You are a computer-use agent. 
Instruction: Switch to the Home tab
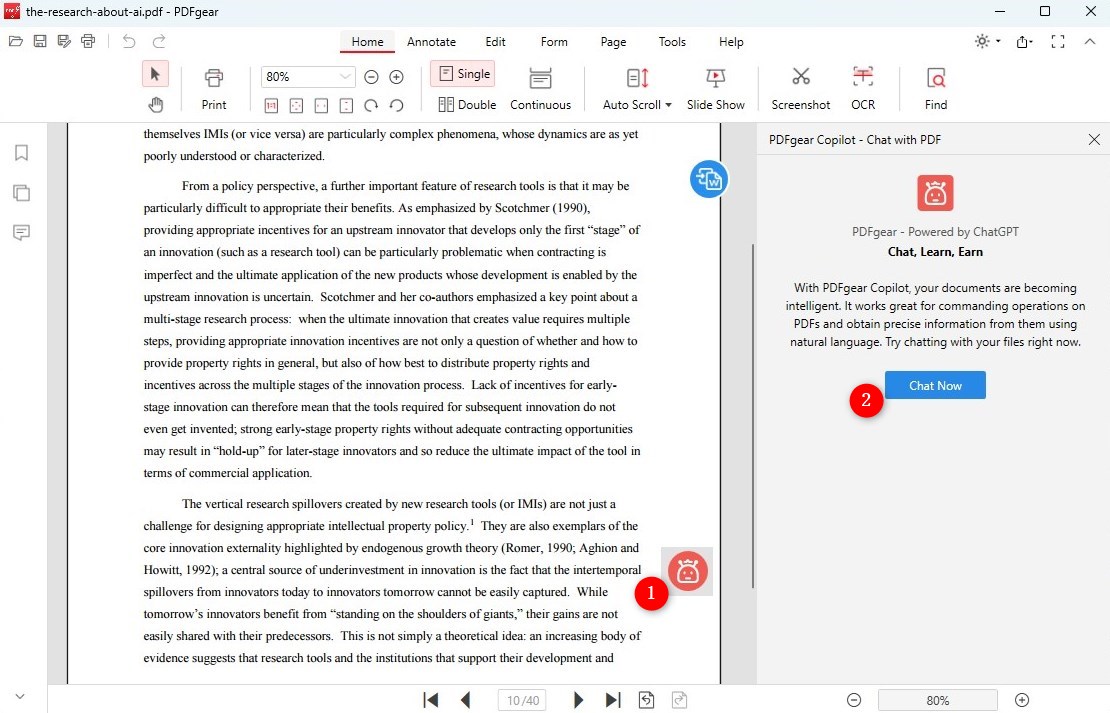tap(367, 42)
